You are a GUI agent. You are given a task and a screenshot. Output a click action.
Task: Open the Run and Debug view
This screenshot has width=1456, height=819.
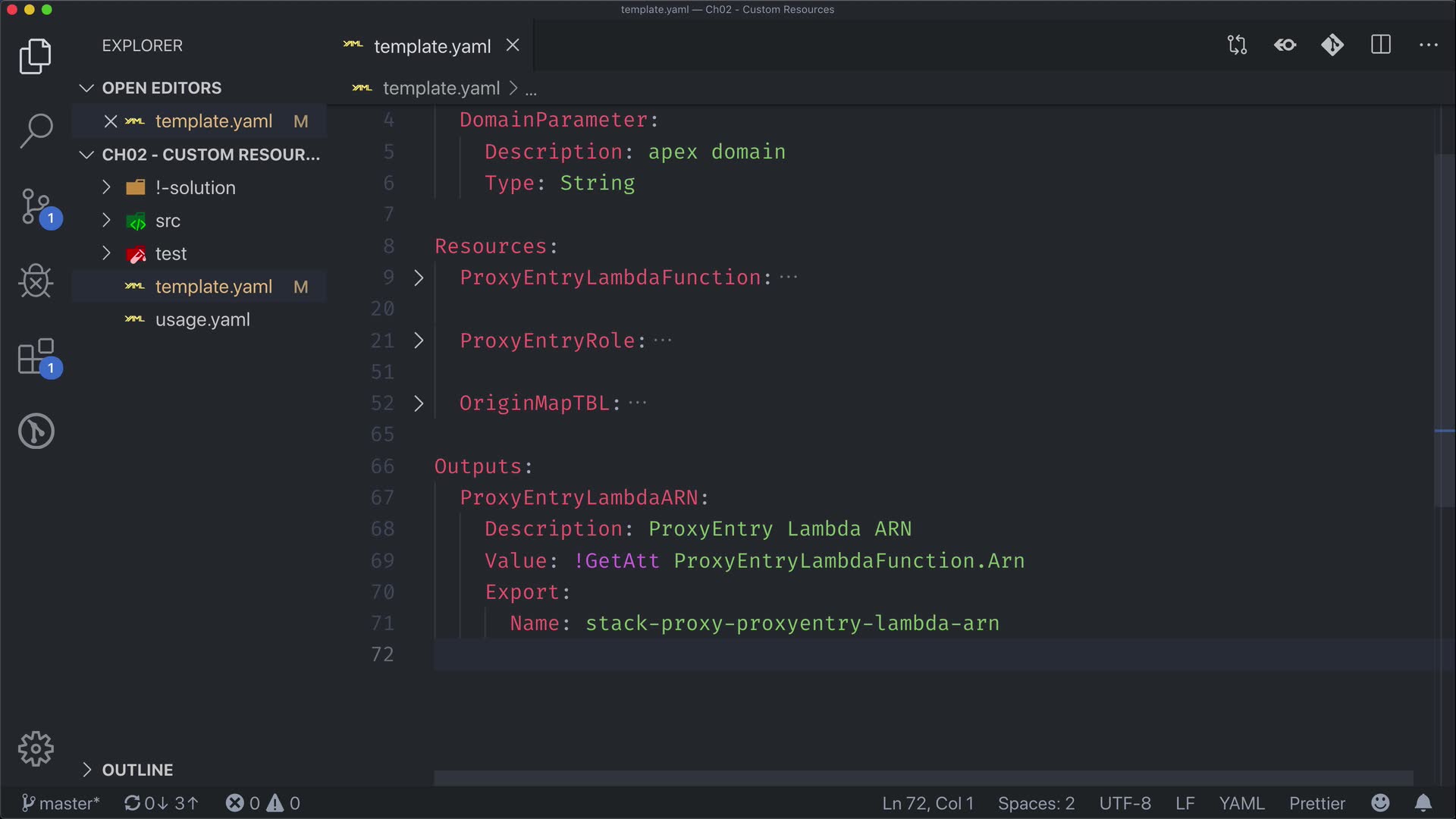coord(36,281)
